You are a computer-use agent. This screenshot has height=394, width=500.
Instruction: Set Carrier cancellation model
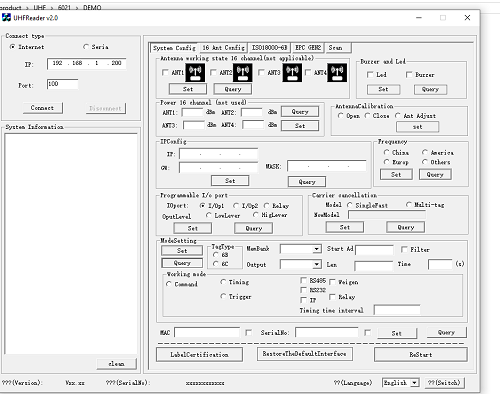tap(345, 227)
